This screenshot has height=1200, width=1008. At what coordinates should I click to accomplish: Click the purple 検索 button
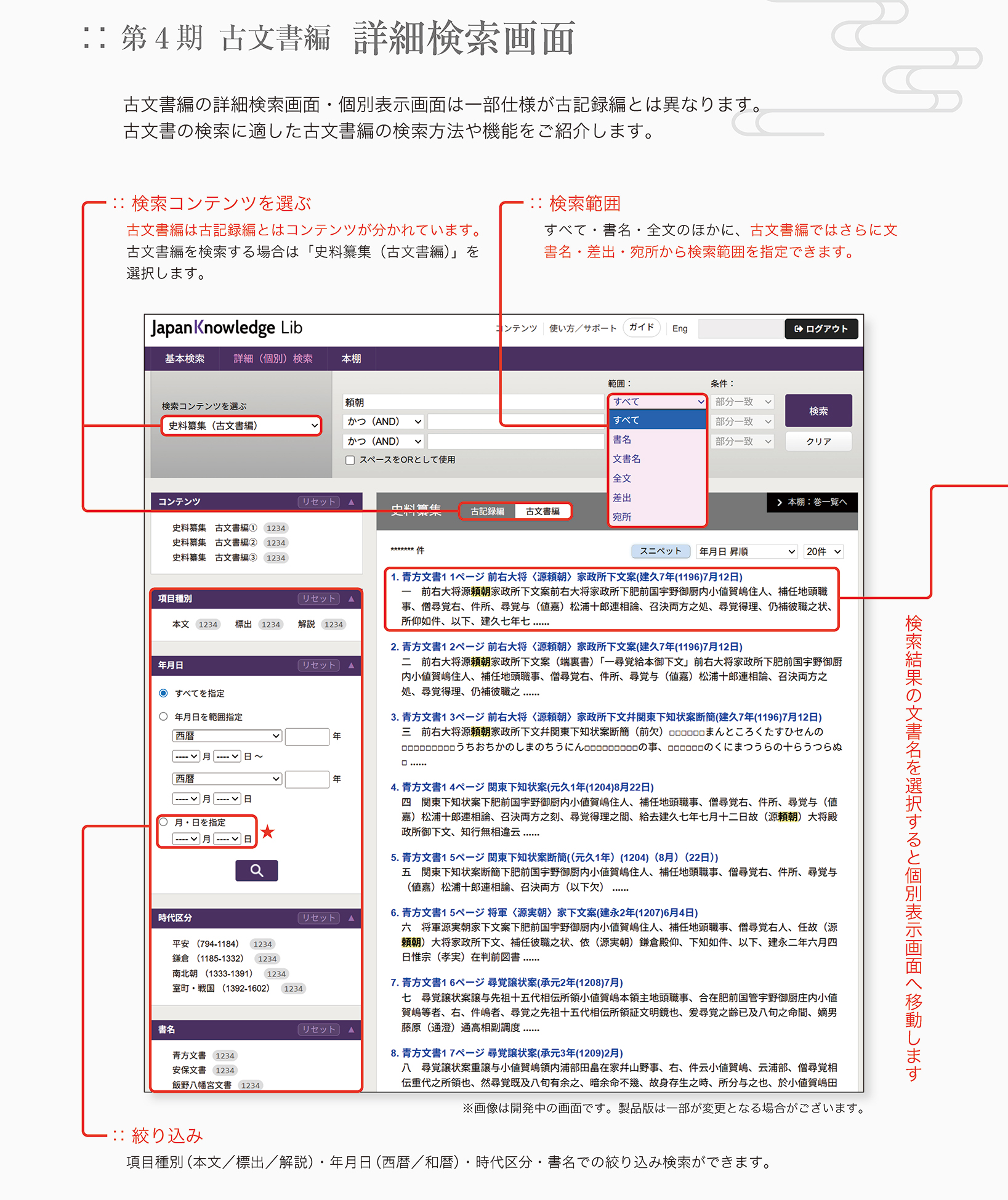[818, 411]
